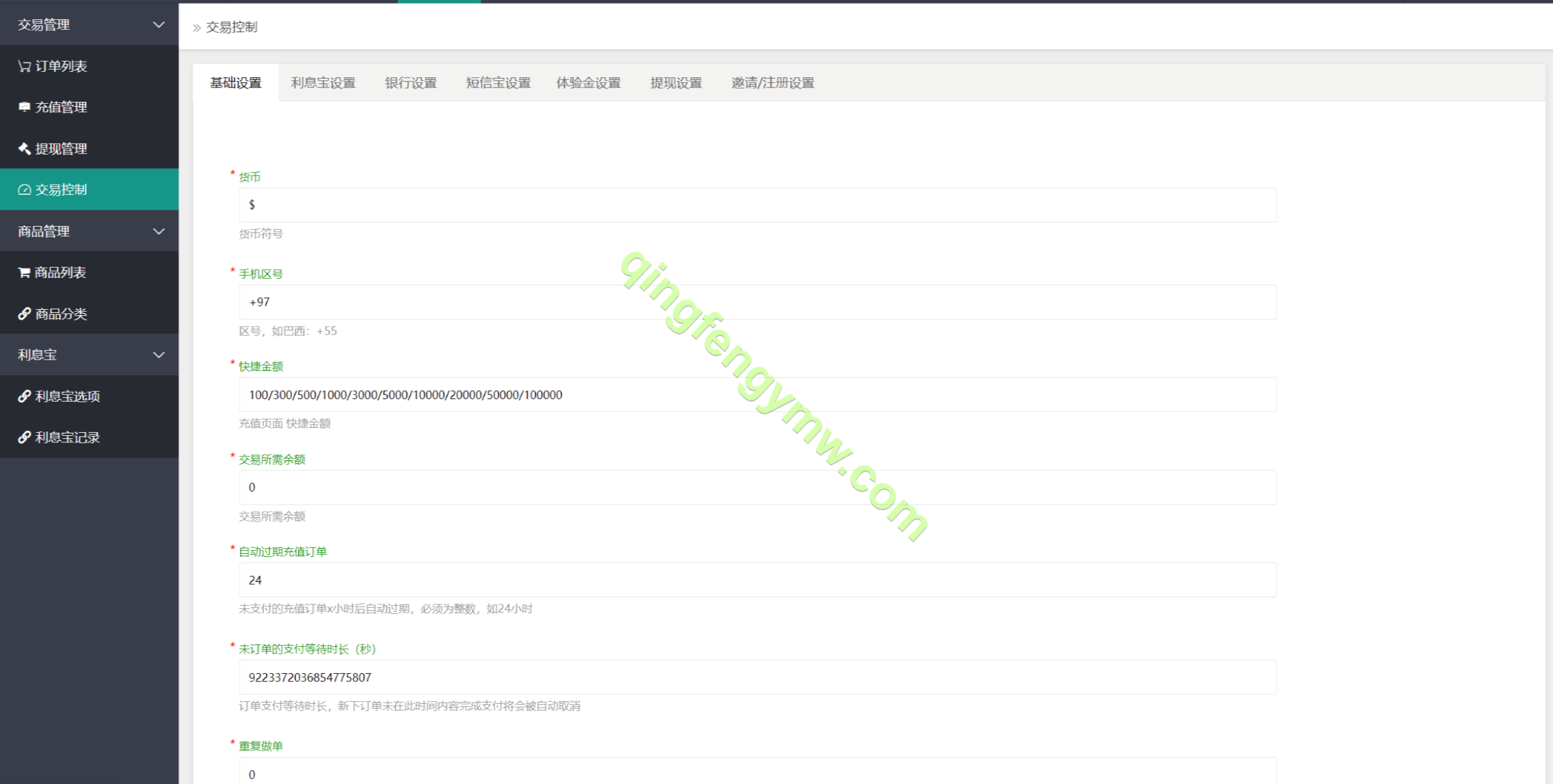Focus the 自动过期充值订单 field showing 24
The image size is (1553, 784).
(757, 580)
